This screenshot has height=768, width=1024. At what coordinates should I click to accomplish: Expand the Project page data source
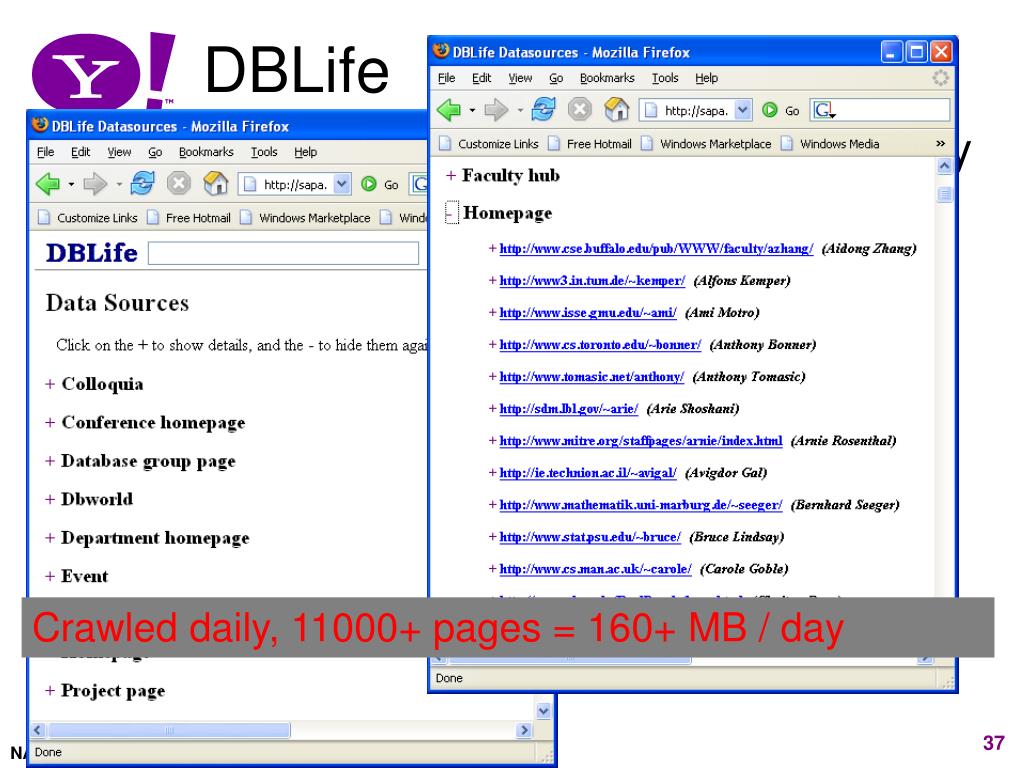click(50, 691)
